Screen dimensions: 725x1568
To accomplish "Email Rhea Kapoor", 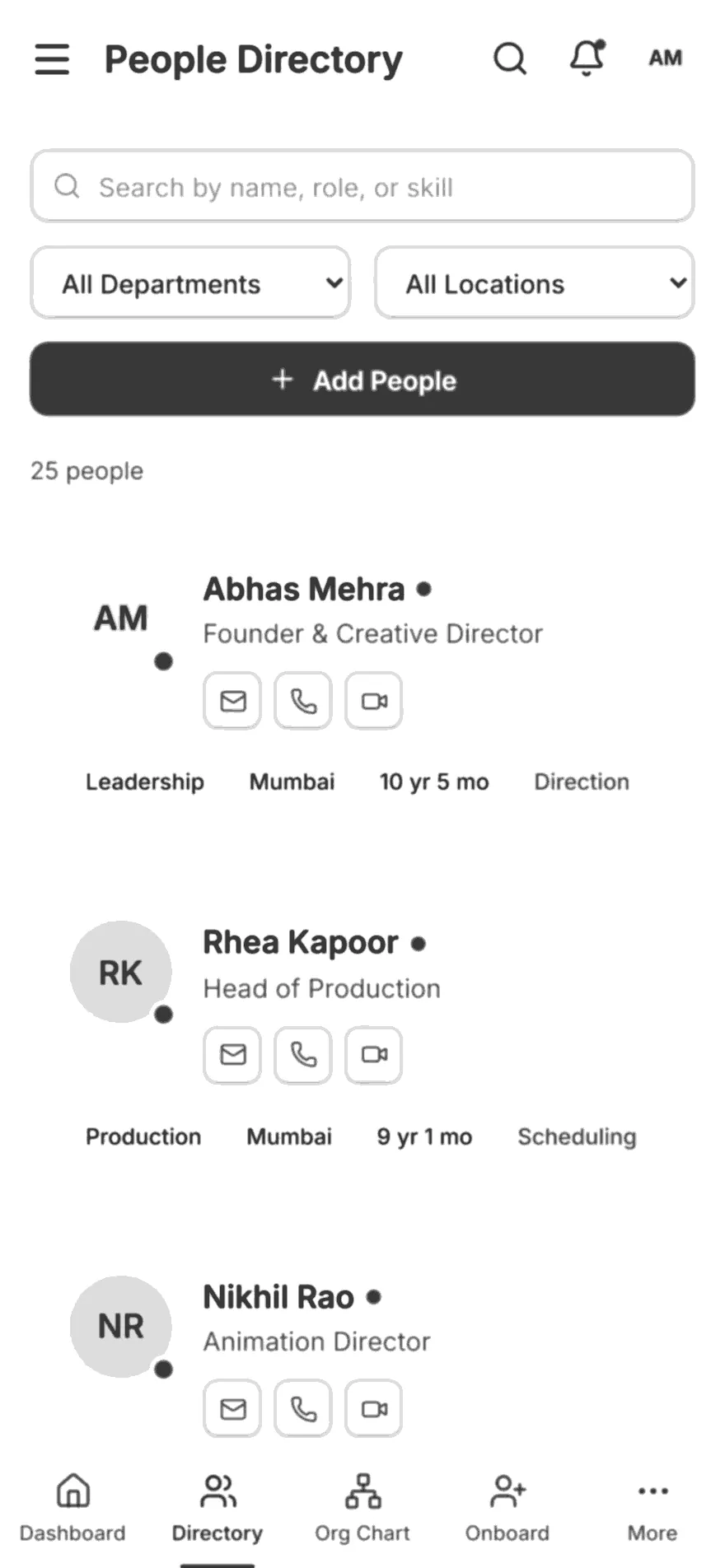I will (233, 1055).
